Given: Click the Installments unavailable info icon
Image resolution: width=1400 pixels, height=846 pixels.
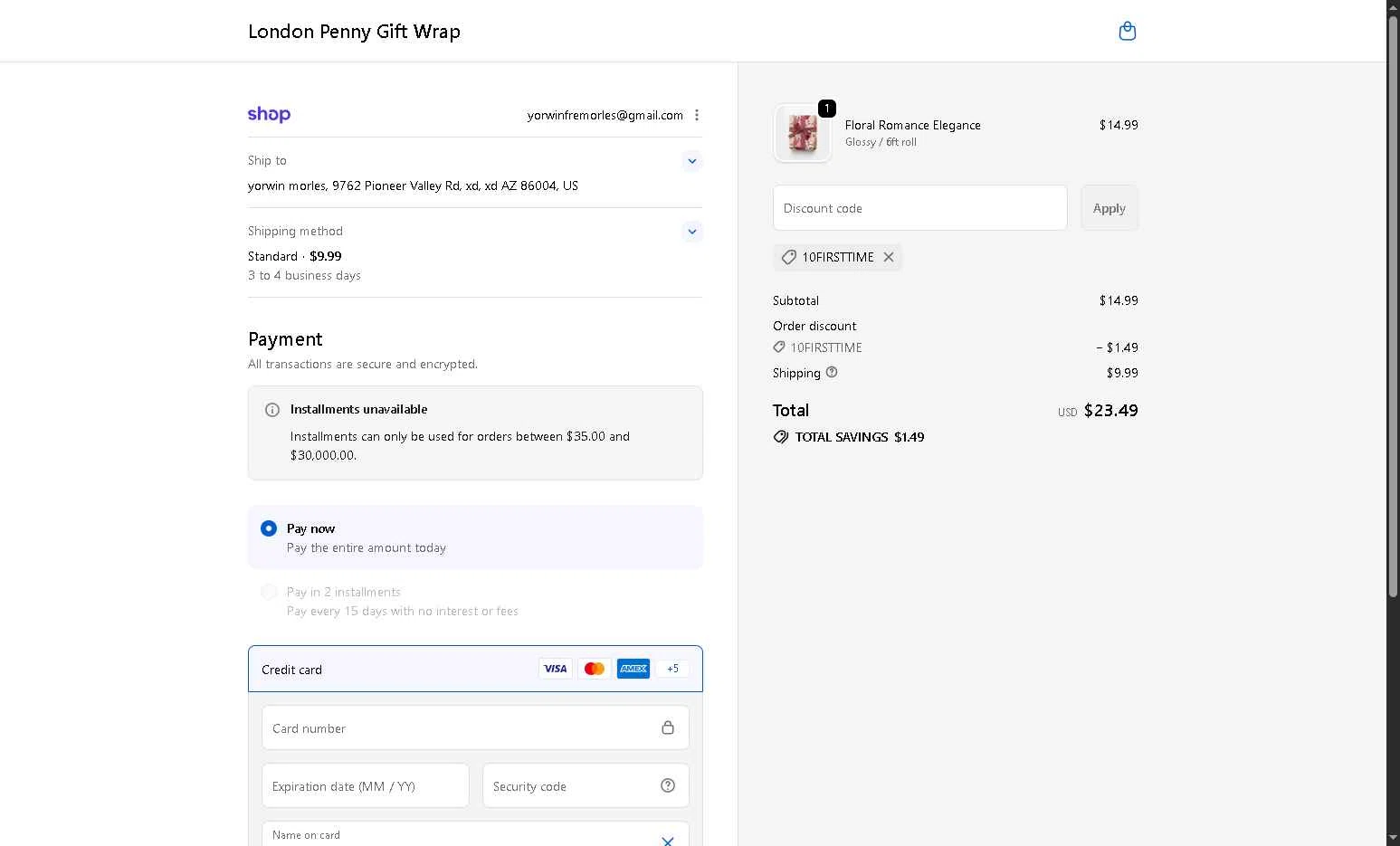Looking at the screenshot, I should [271, 410].
